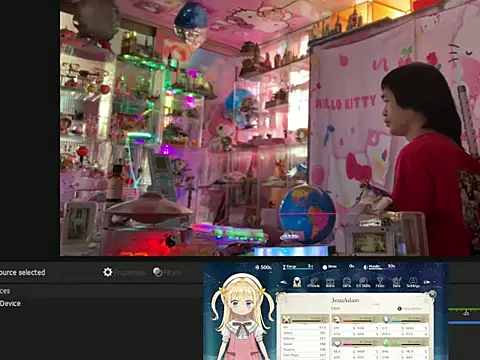Open the game Settings icon
Viewport: 480px width, 360px height.
pyautogui.click(x=413, y=282)
